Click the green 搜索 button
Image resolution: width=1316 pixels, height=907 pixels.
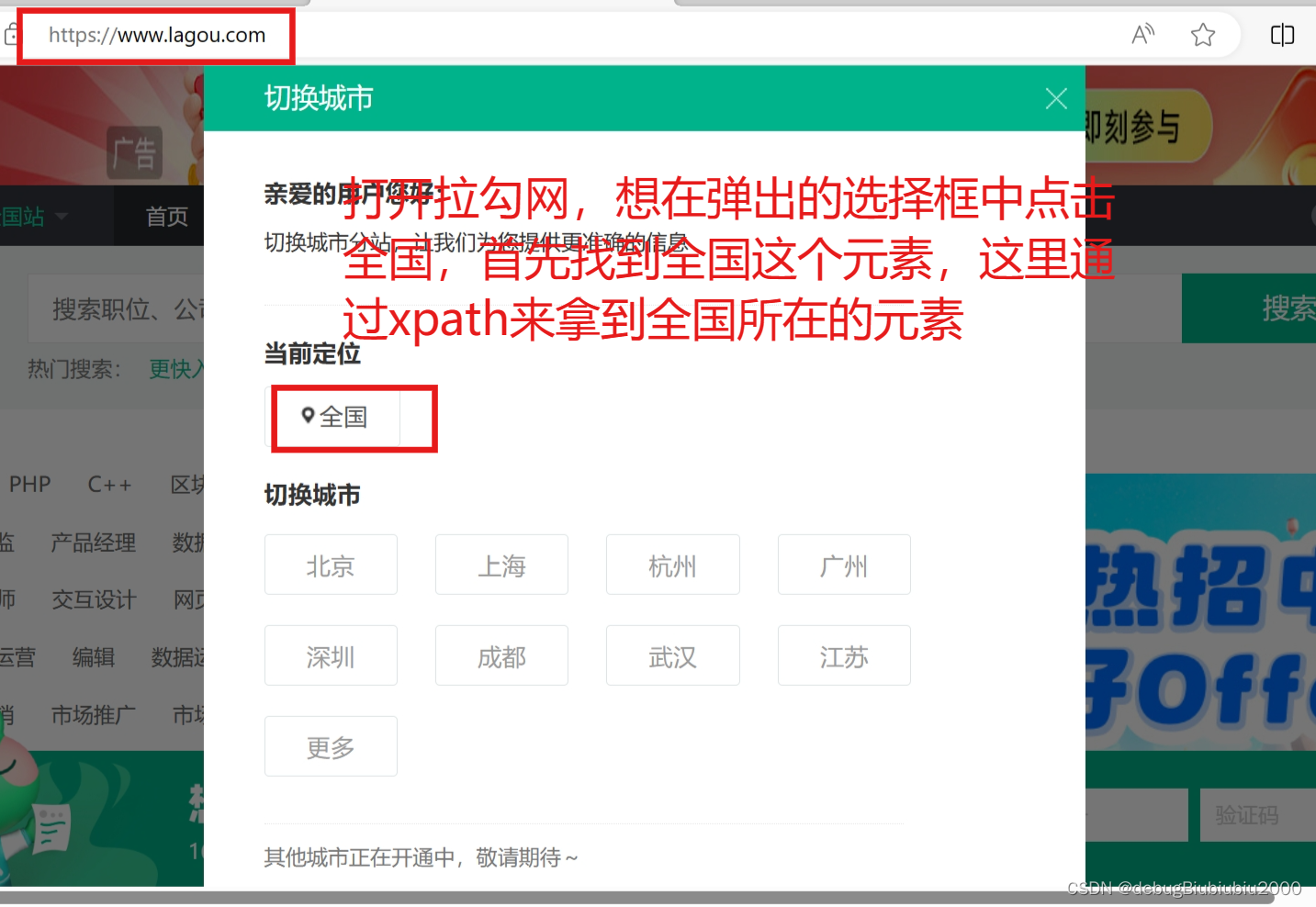(x=1249, y=308)
